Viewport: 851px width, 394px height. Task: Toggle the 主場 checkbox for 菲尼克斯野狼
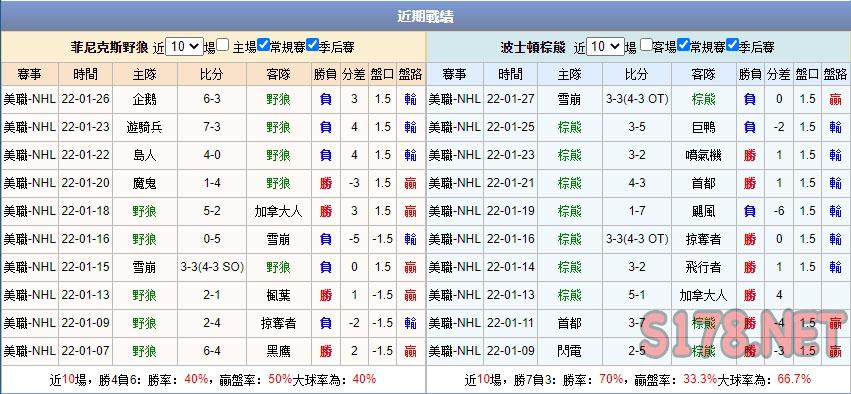click(223, 45)
